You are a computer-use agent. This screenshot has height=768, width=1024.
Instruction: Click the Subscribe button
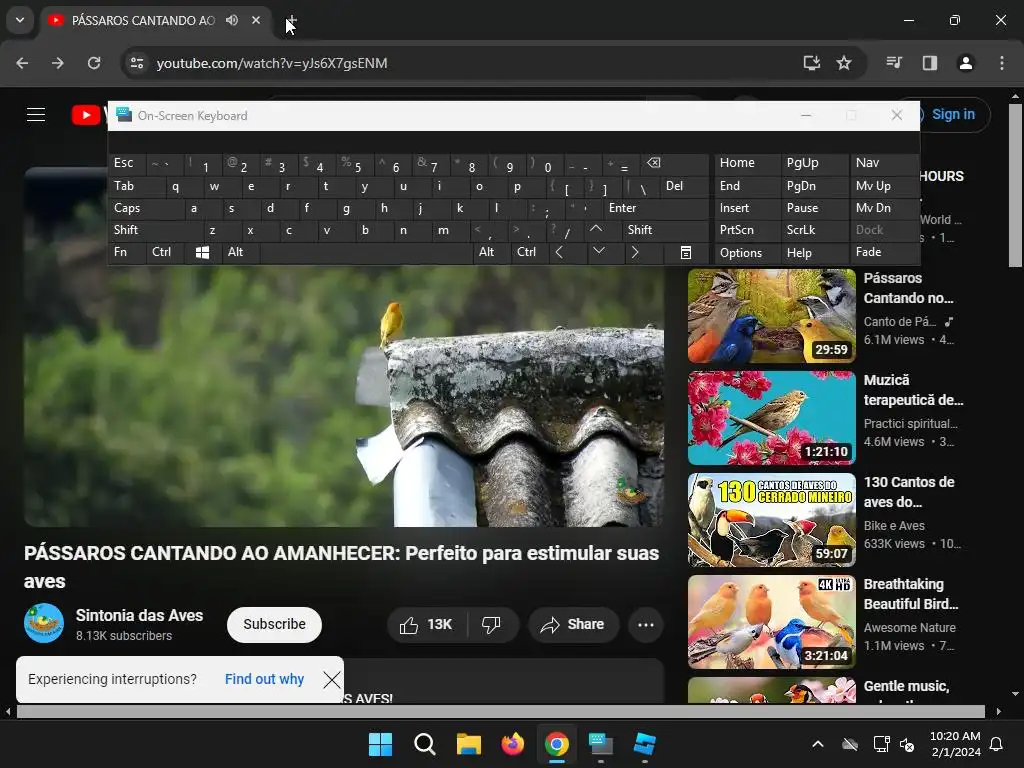click(274, 624)
